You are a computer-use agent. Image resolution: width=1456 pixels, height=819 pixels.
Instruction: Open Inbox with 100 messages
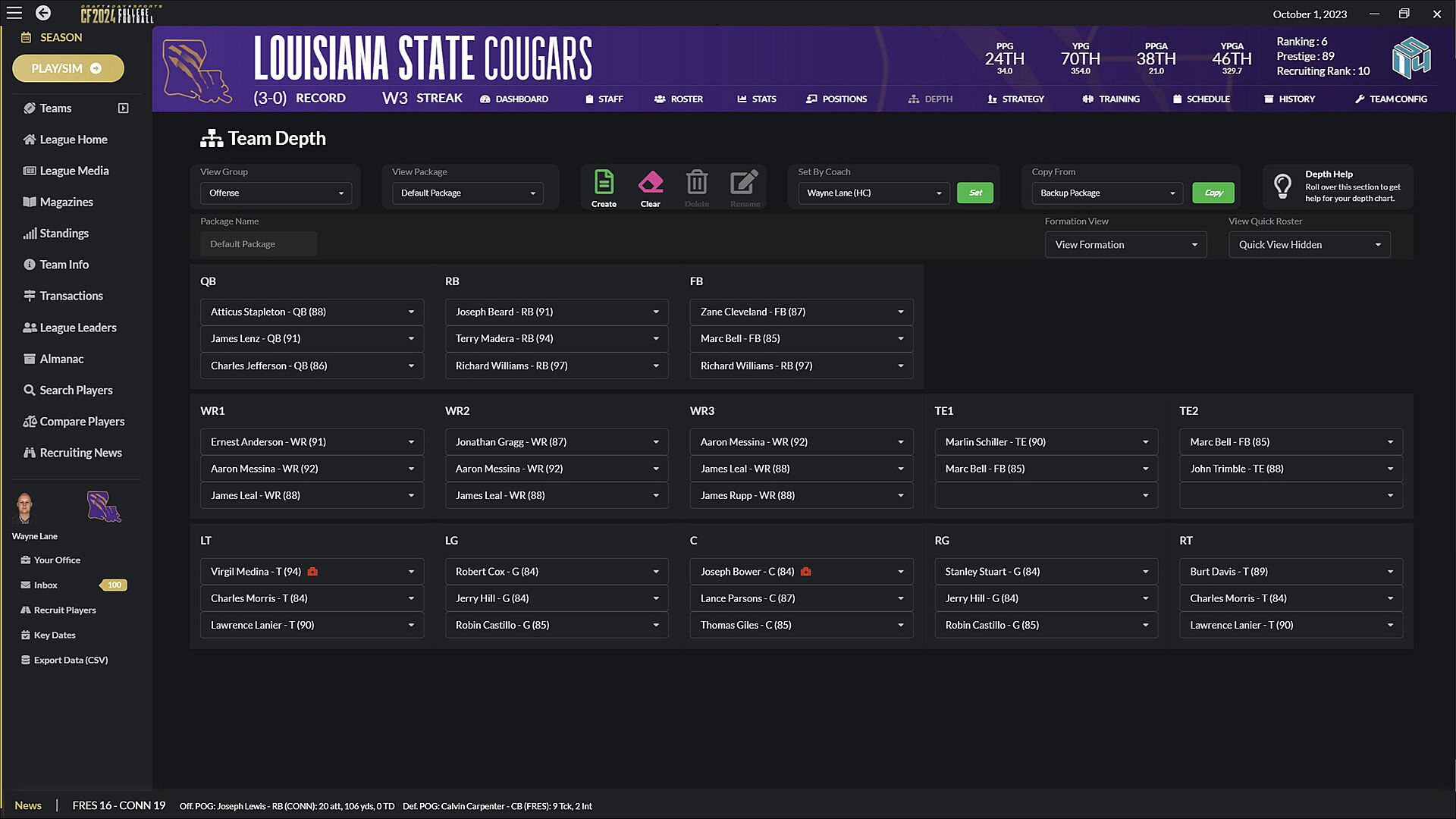coord(45,585)
